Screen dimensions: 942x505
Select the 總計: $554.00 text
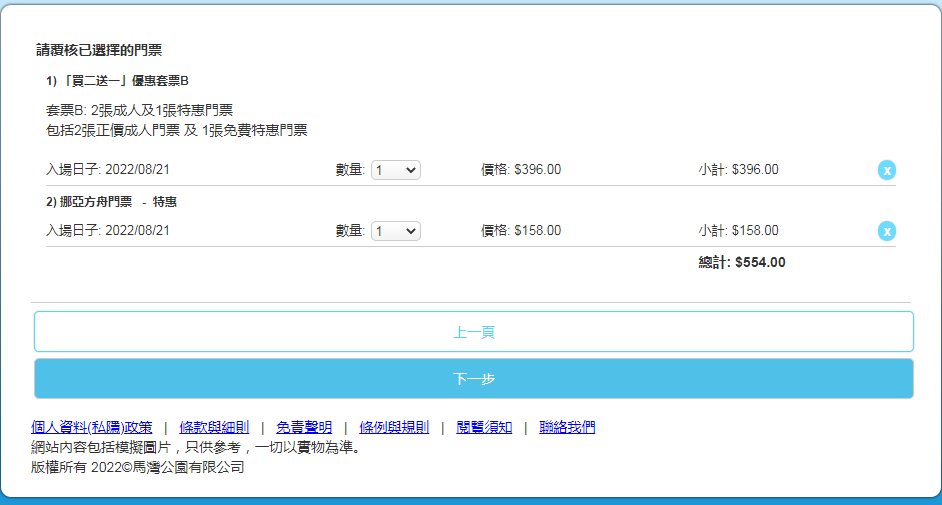tap(742, 262)
